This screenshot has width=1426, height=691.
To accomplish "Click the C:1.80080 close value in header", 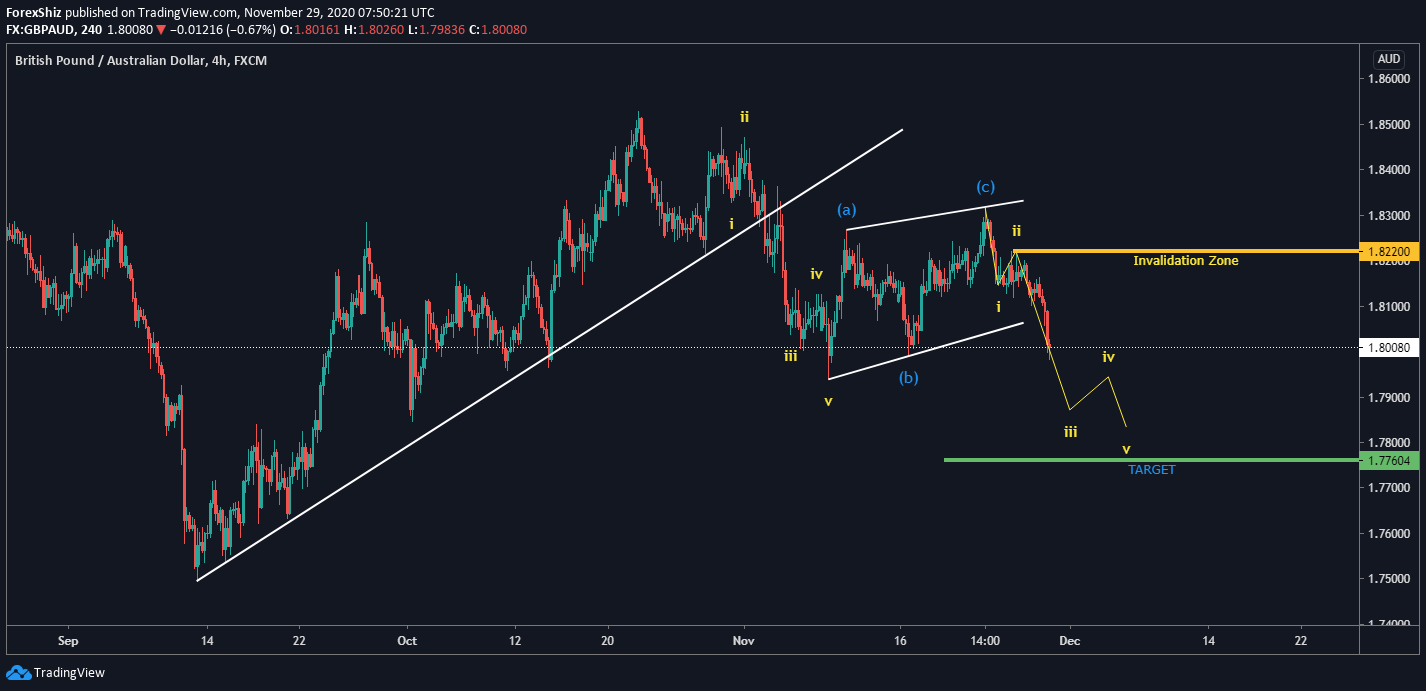I will tap(497, 30).
